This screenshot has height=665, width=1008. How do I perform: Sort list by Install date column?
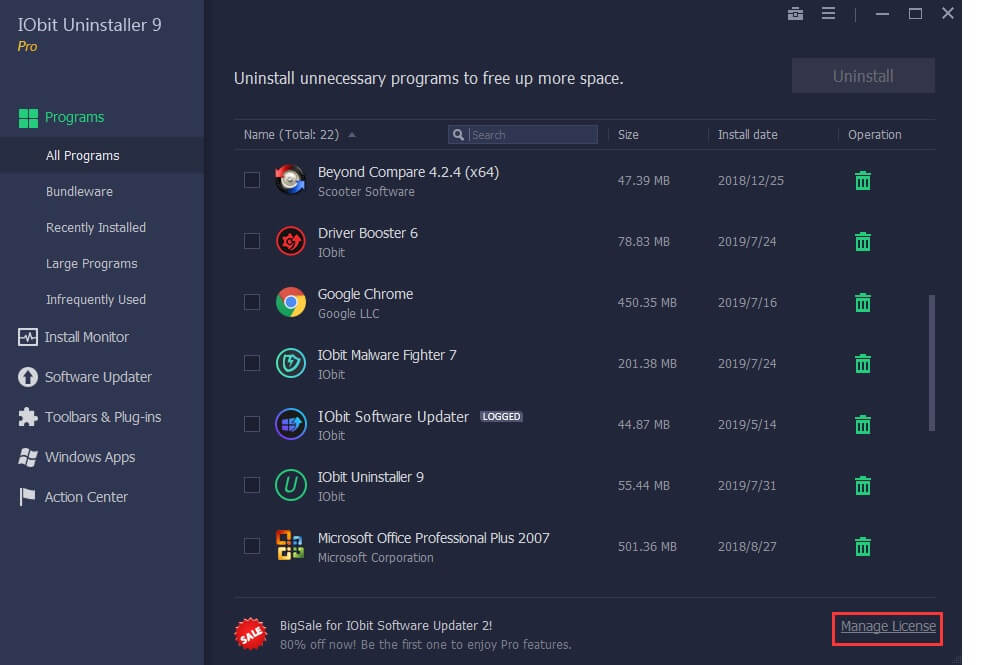[748, 135]
